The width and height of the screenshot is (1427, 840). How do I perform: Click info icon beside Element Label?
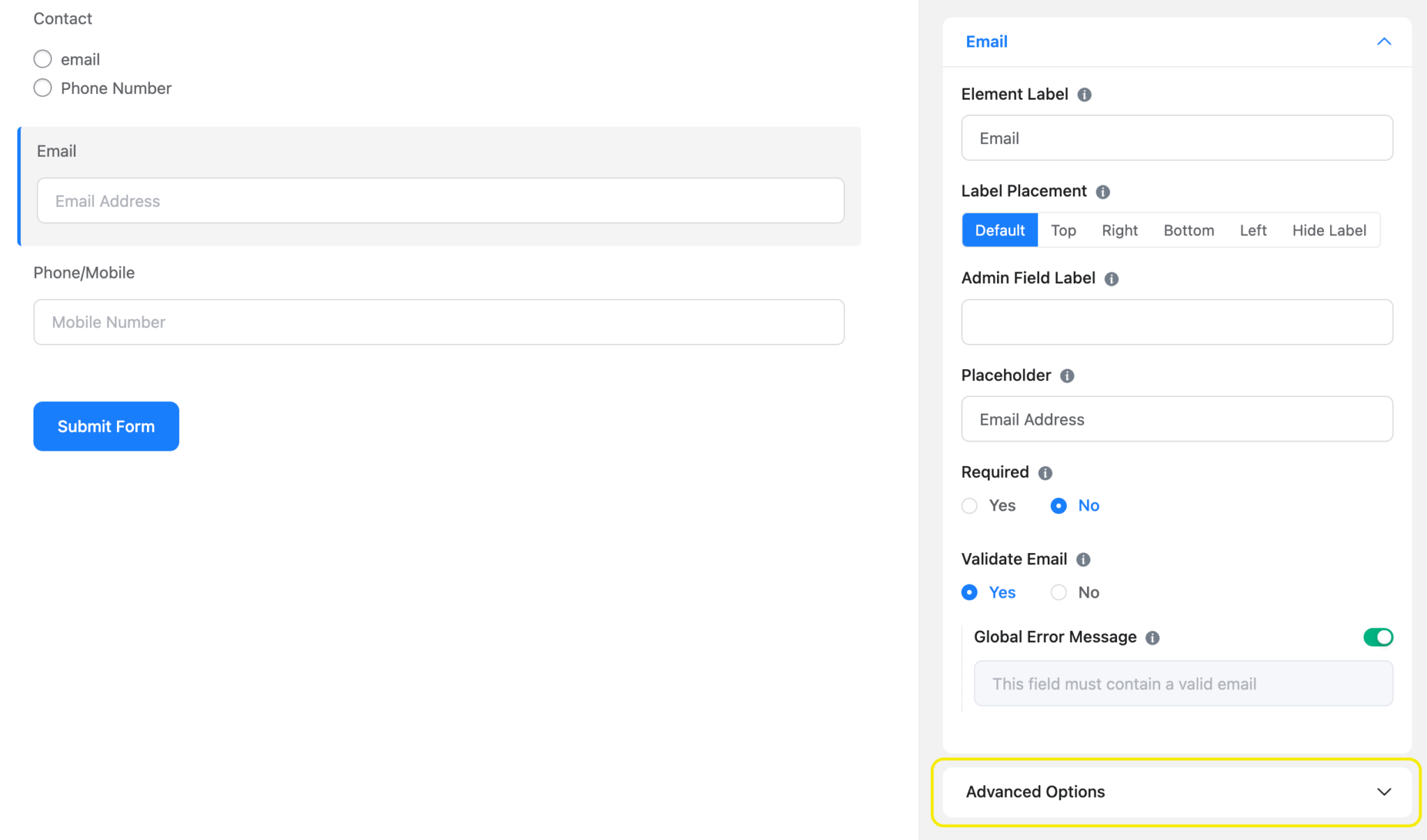tap(1084, 95)
